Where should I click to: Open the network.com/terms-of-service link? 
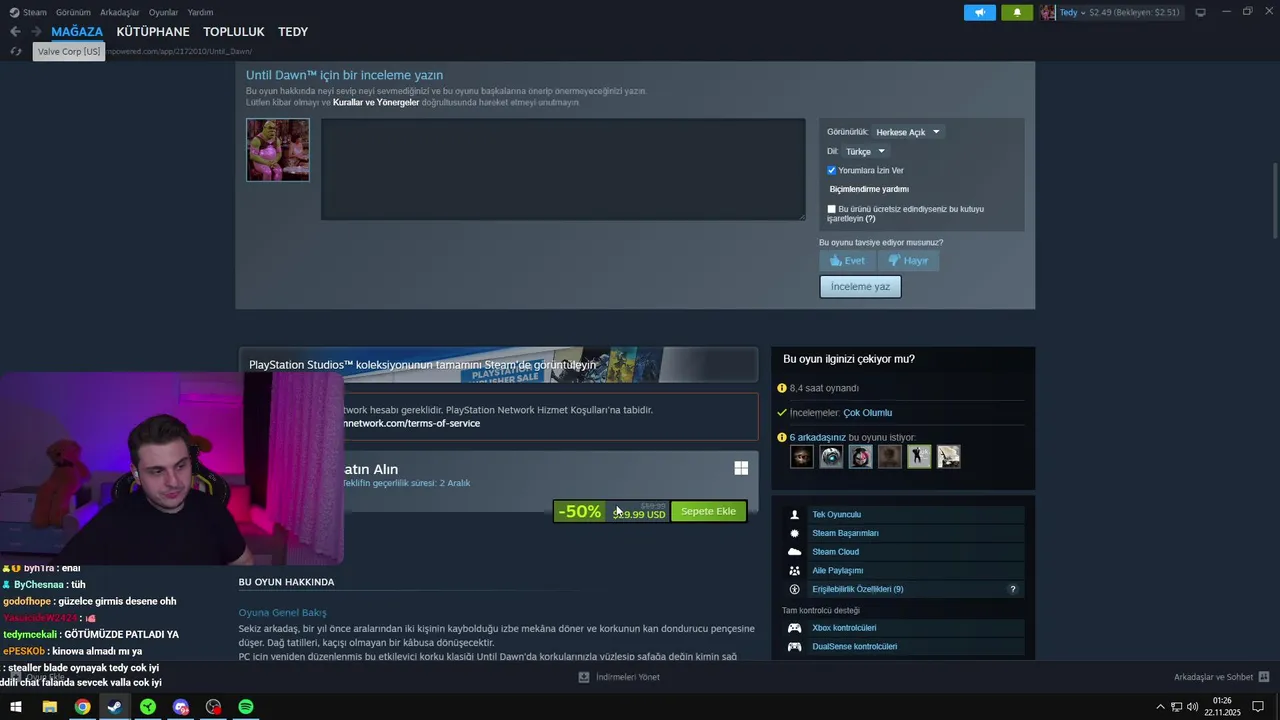coord(411,423)
